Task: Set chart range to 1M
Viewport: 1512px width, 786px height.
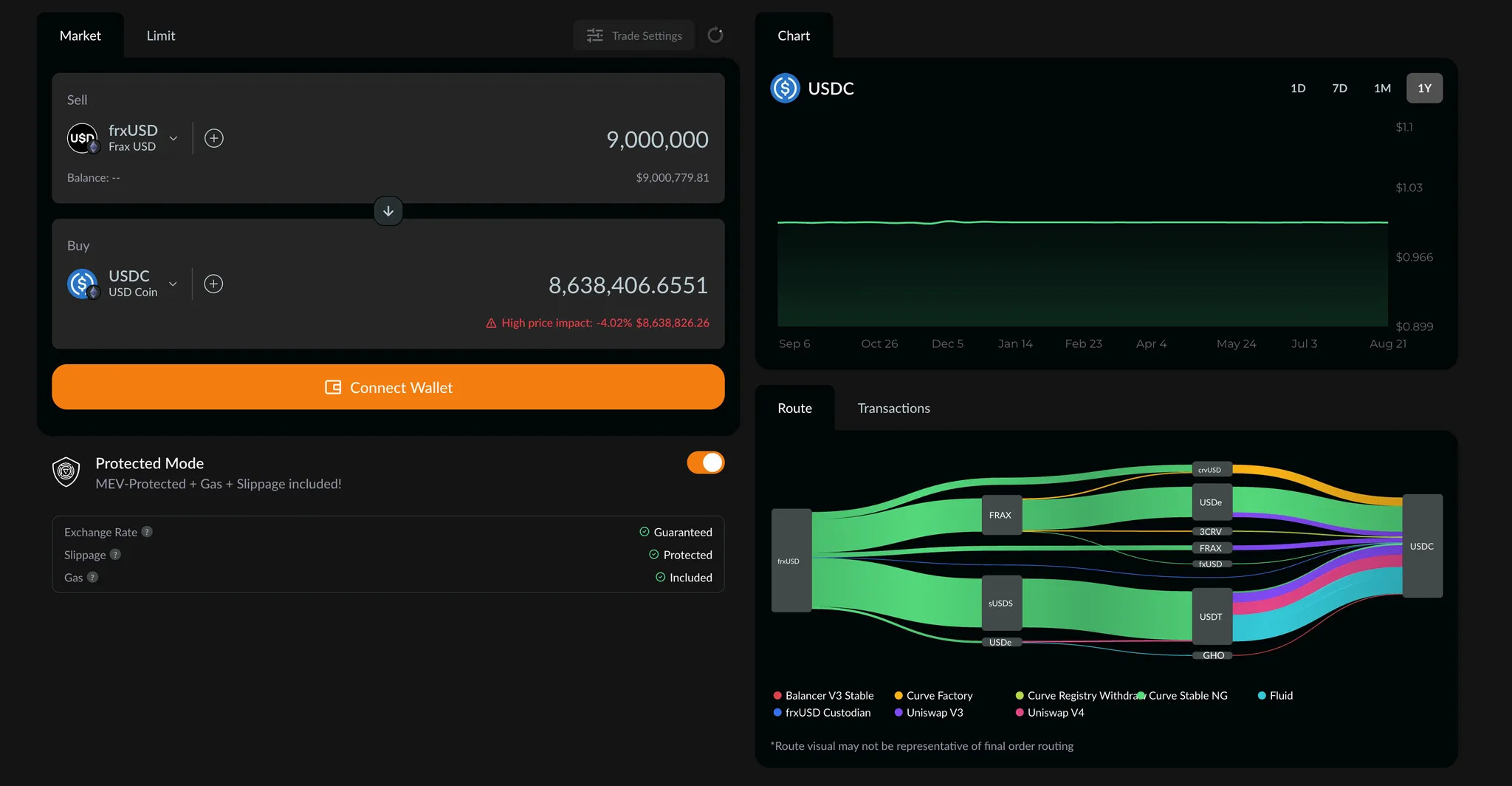Action: point(1382,89)
